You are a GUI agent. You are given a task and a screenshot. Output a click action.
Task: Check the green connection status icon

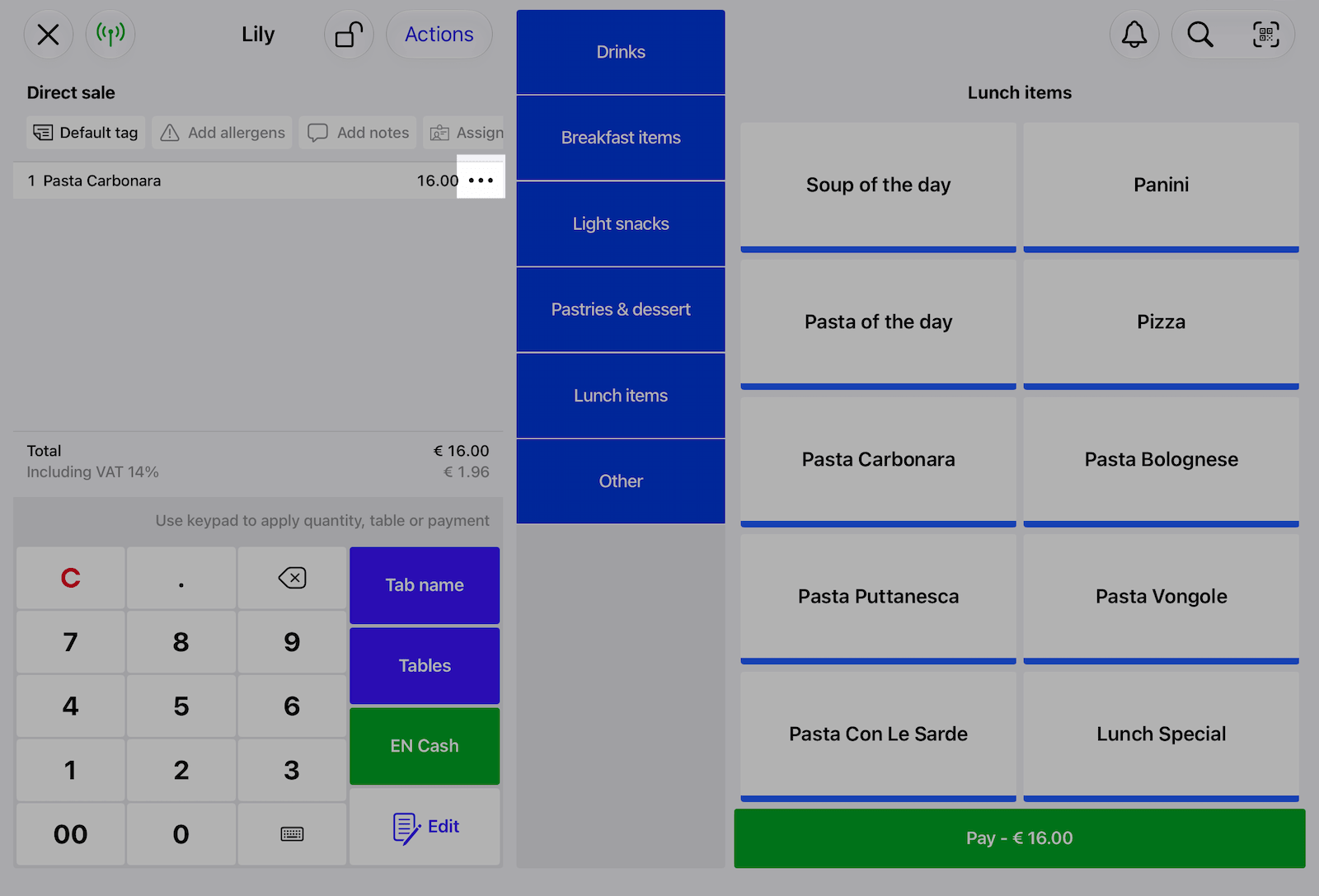110,35
